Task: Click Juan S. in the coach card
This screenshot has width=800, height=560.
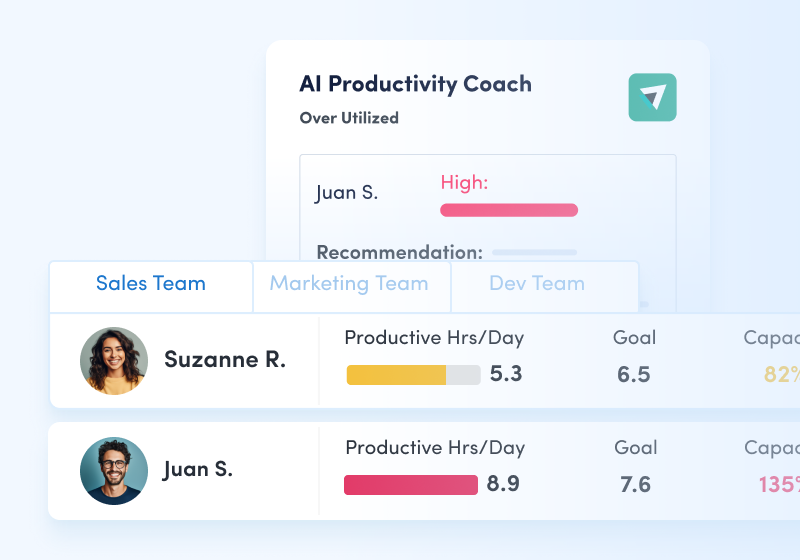Action: pyautogui.click(x=347, y=193)
